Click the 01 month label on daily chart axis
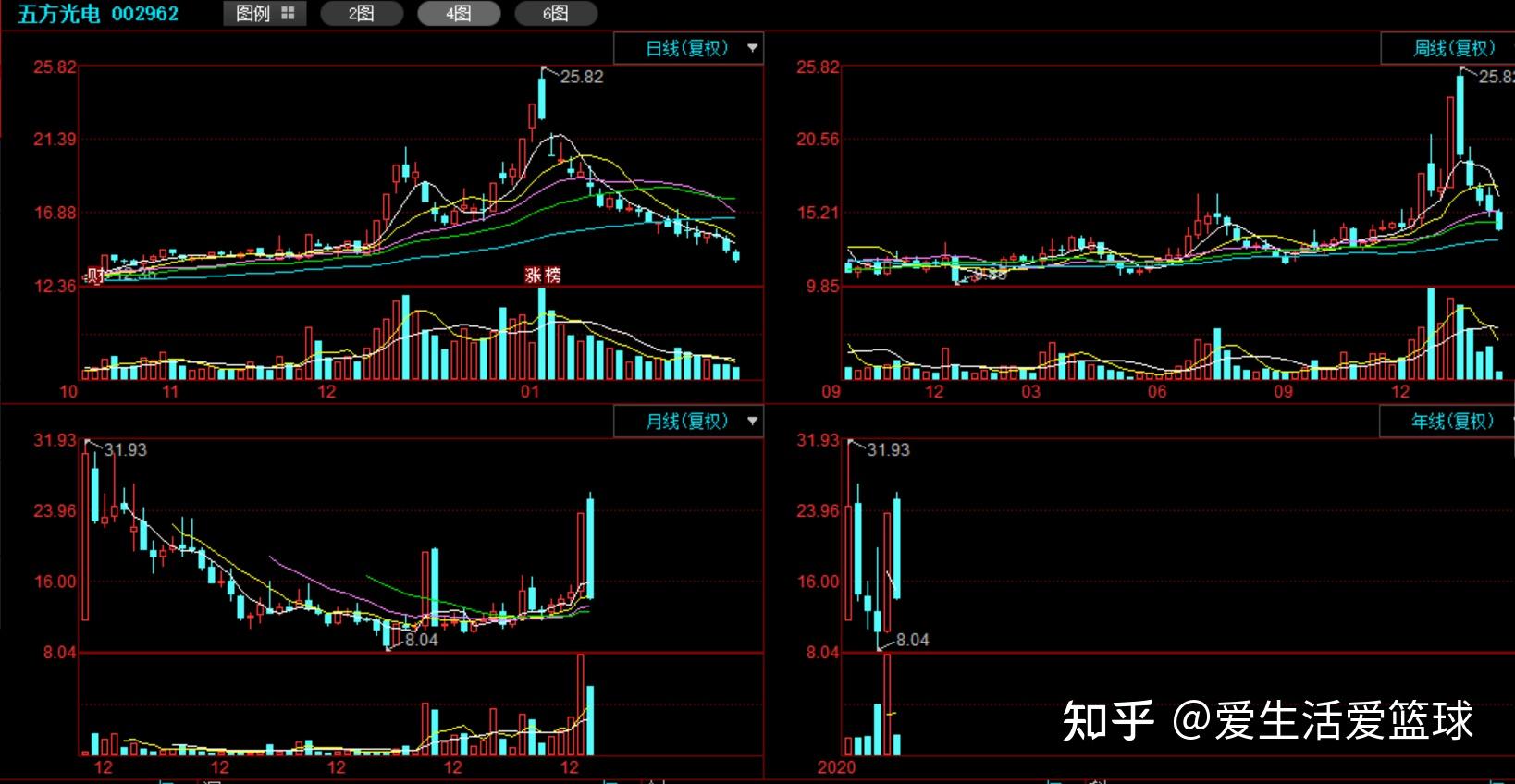Image resolution: width=1515 pixels, height=784 pixels. click(x=529, y=392)
